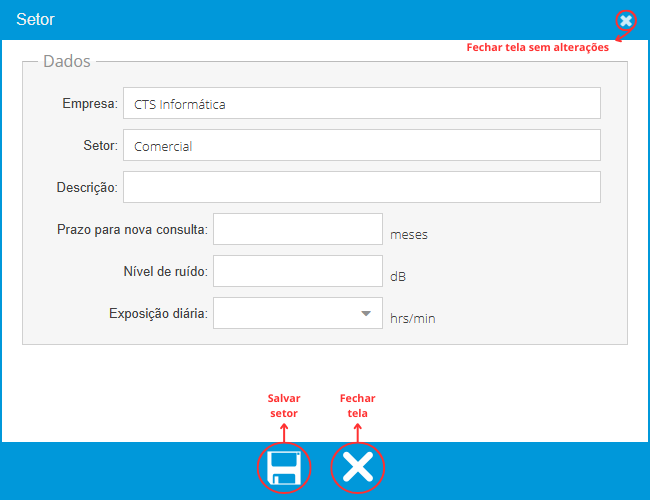Expand the Exposição diária dropdown arrow

pos(365,314)
